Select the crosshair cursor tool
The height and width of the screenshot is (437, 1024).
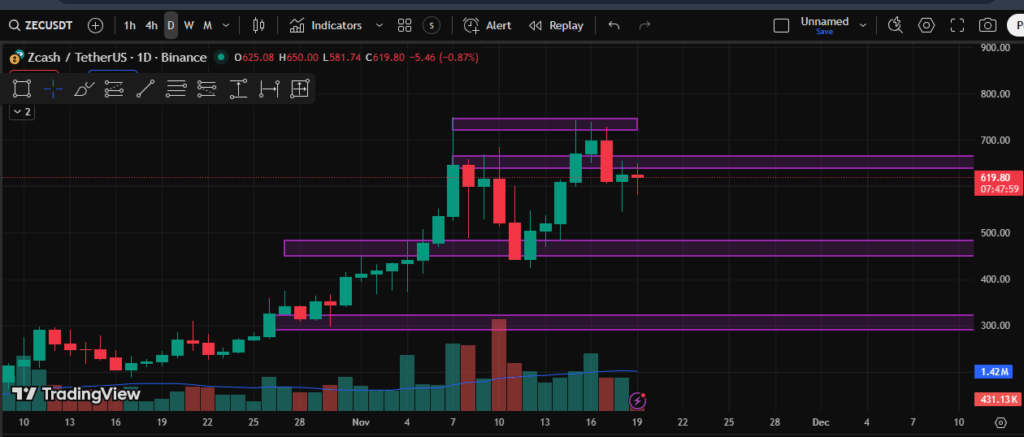click(x=53, y=89)
